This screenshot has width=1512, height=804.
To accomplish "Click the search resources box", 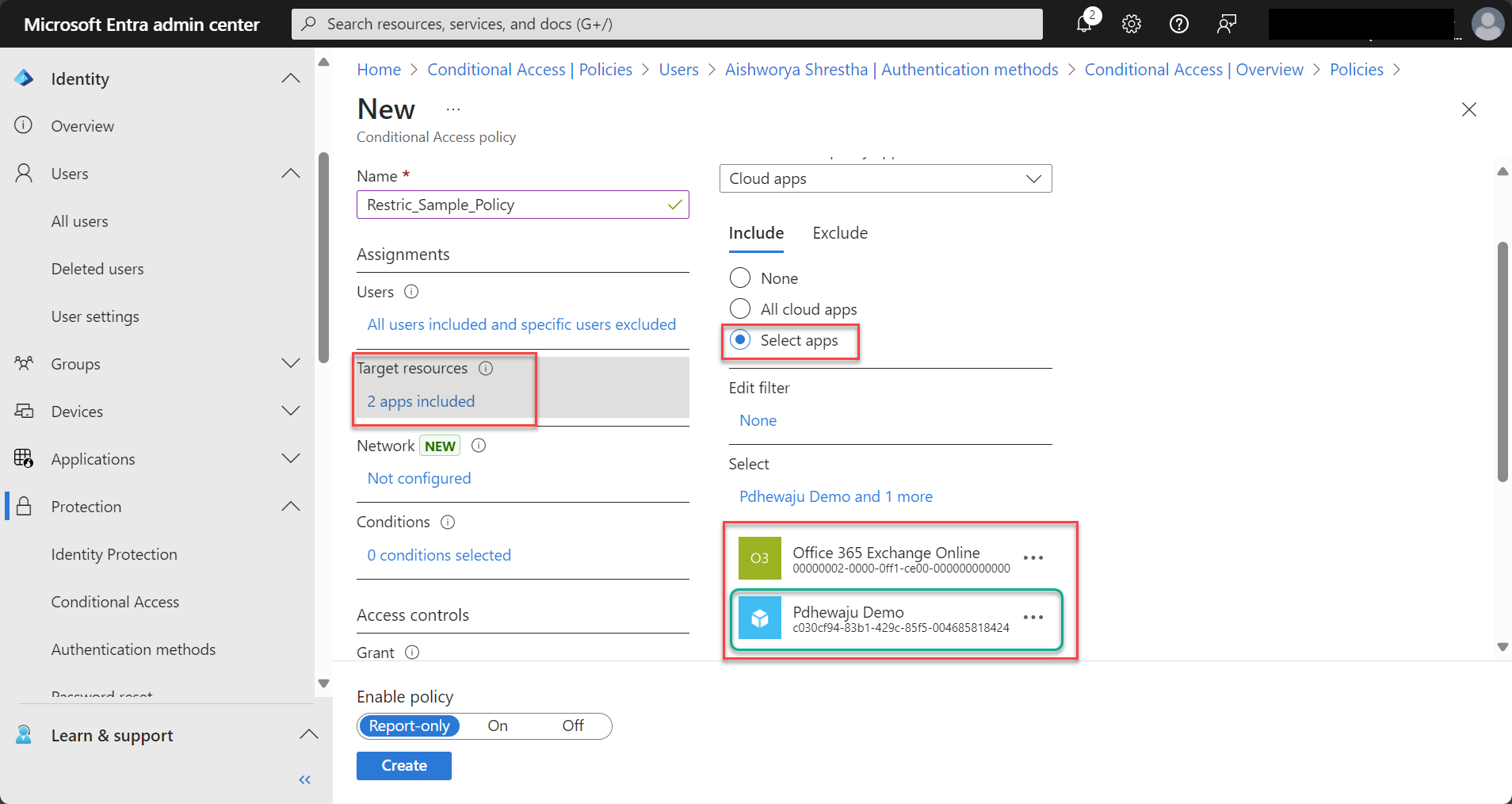I will pos(667,24).
